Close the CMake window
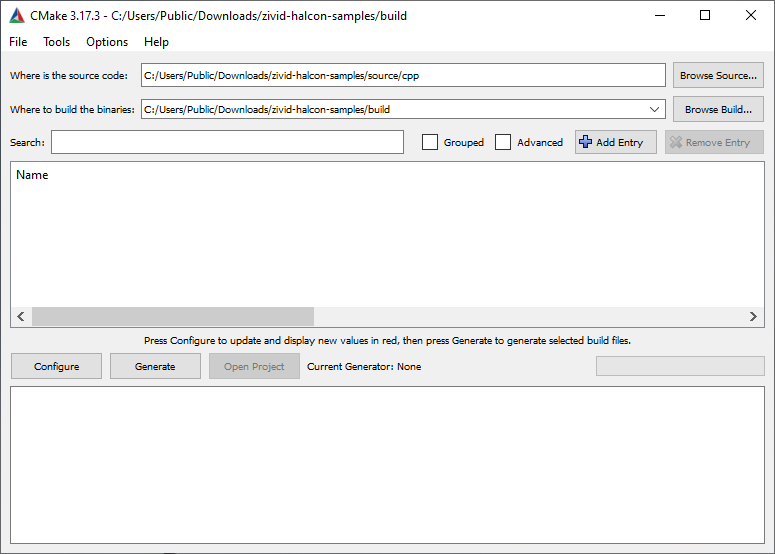Image resolution: width=775 pixels, height=554 pixels. pos(751,15)
